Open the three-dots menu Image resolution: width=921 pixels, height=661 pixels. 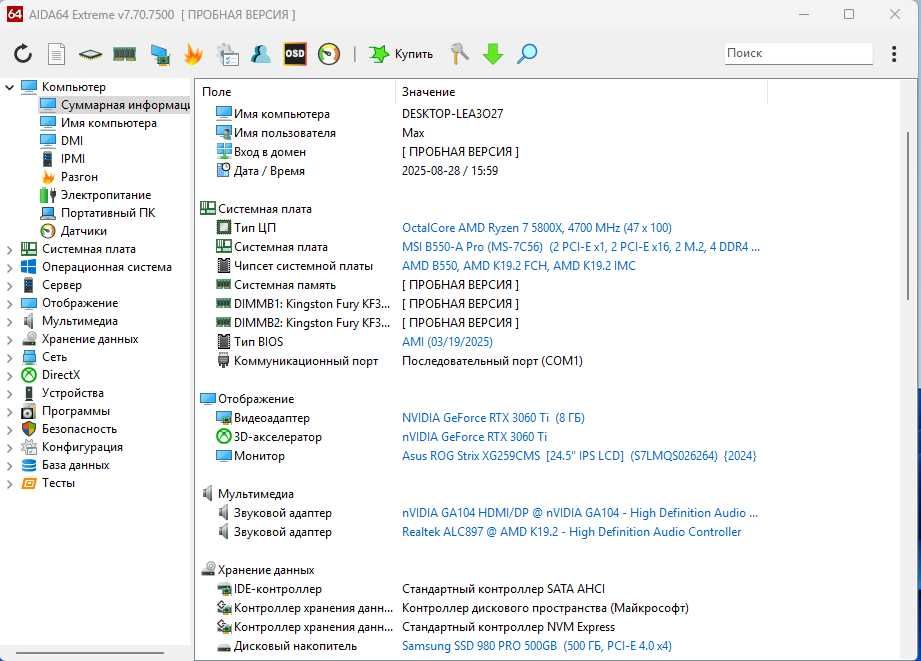(x=893, y=54)
